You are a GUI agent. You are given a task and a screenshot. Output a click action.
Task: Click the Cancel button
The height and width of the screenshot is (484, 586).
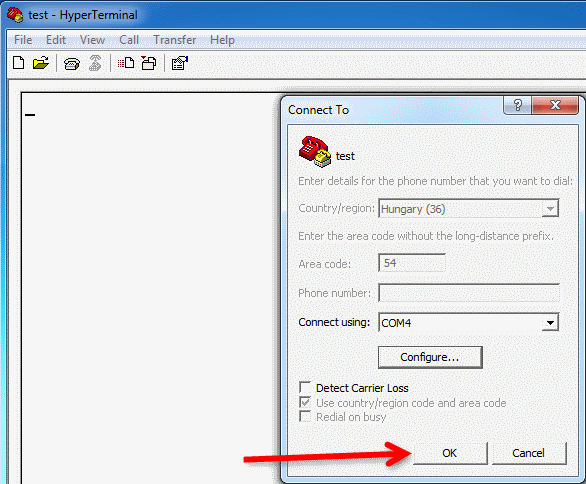pyautogui.click(x=529, y=453)
